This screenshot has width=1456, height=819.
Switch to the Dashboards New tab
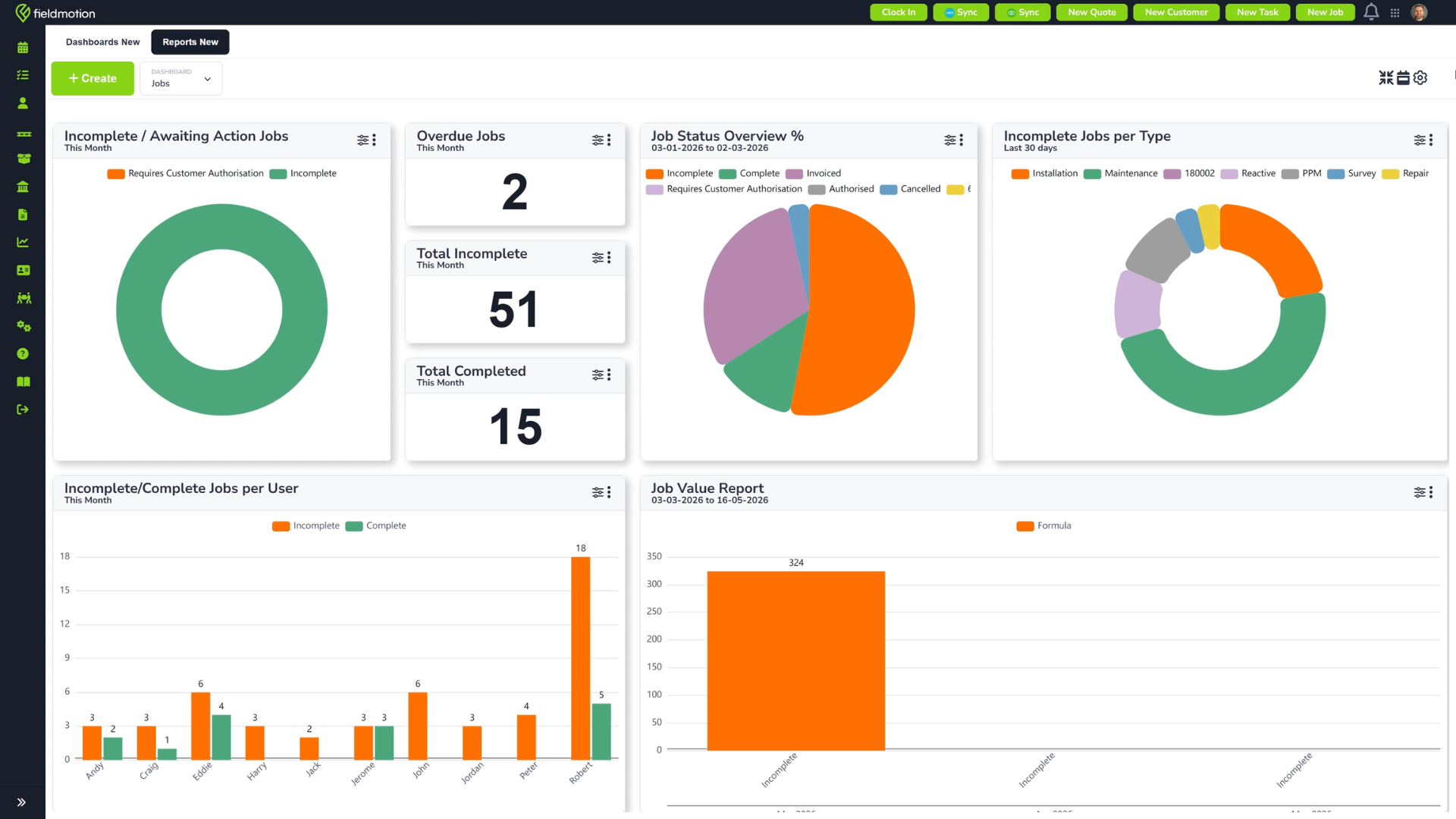pyautogui.click(x=102, y=42)
